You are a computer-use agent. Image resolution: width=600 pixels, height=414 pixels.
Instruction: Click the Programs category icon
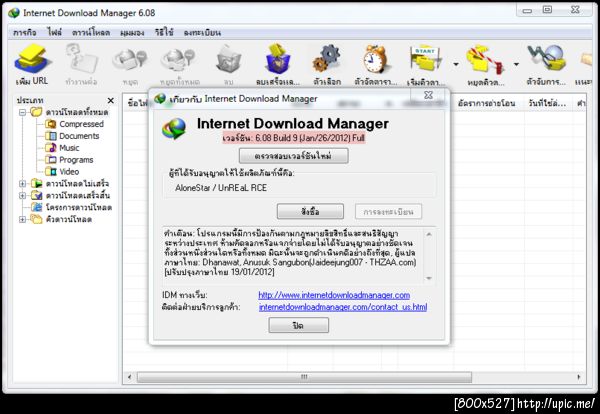[x=51, y=160]
